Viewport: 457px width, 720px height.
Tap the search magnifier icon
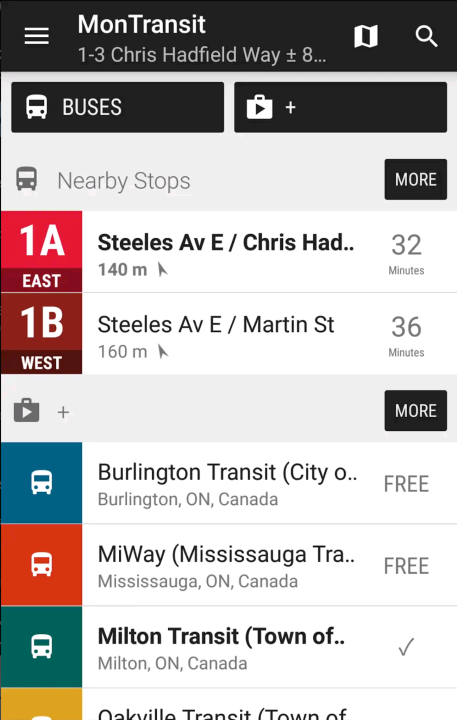426,36
